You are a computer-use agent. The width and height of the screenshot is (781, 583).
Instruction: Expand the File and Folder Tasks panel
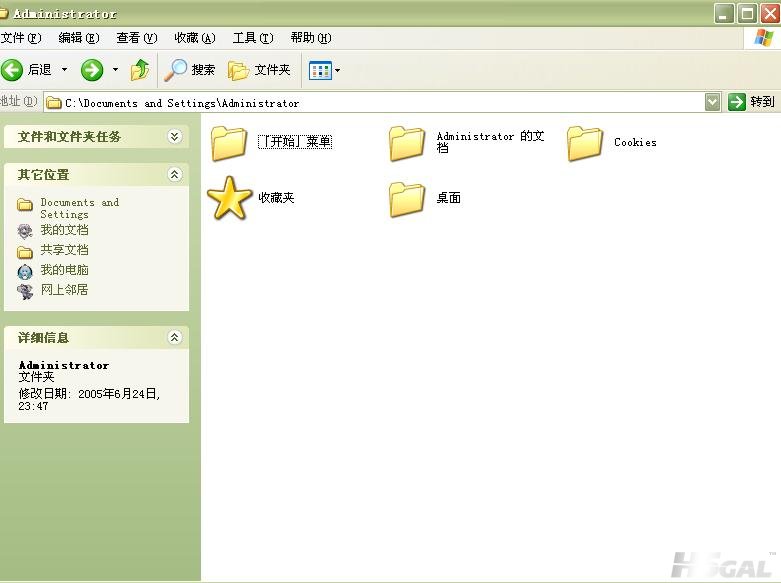pos(175,137)
